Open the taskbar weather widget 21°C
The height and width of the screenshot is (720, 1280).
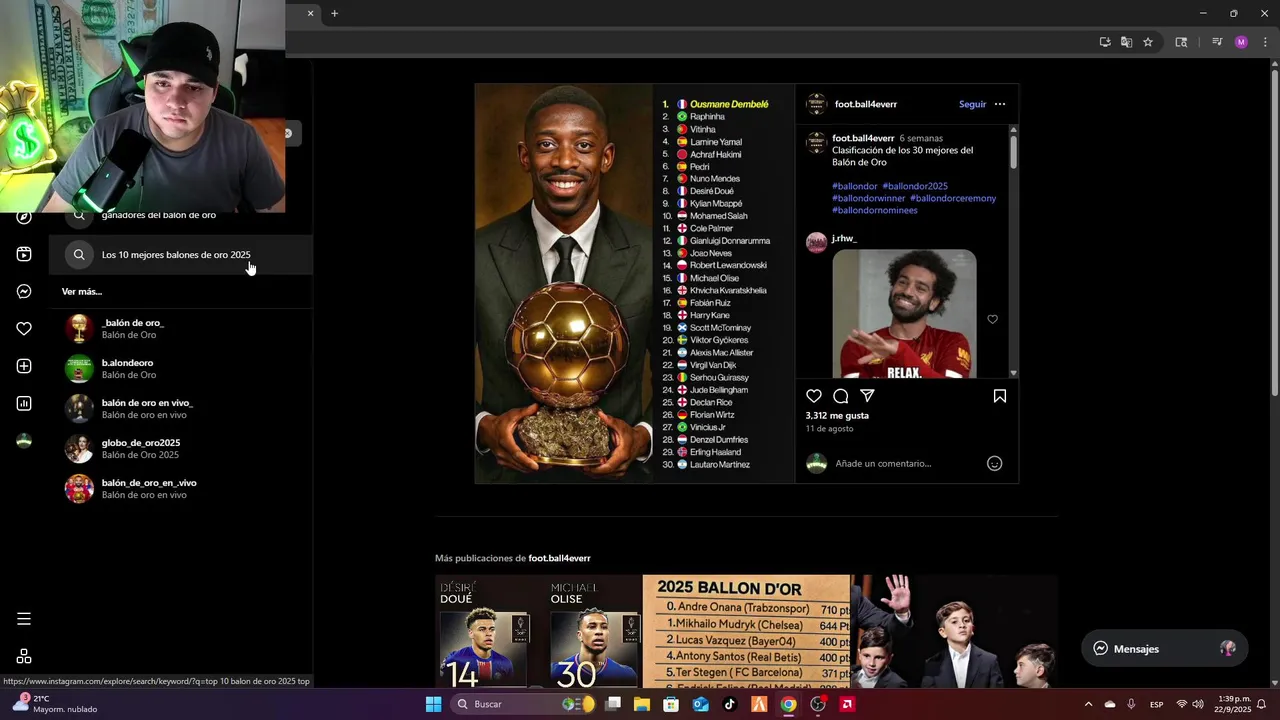point(55,704)
